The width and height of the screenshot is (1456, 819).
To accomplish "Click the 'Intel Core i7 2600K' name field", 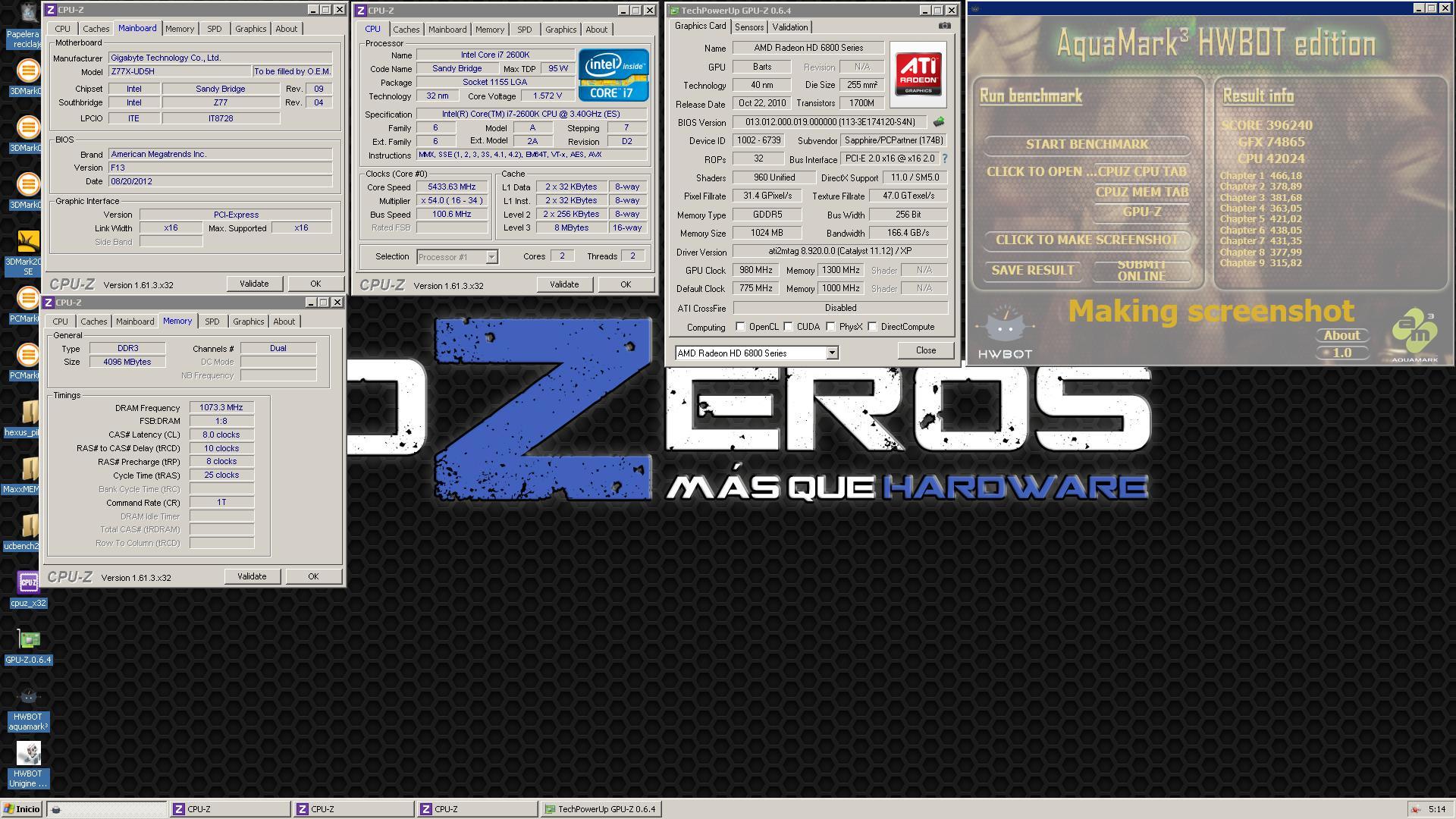I will pos(495,55).
